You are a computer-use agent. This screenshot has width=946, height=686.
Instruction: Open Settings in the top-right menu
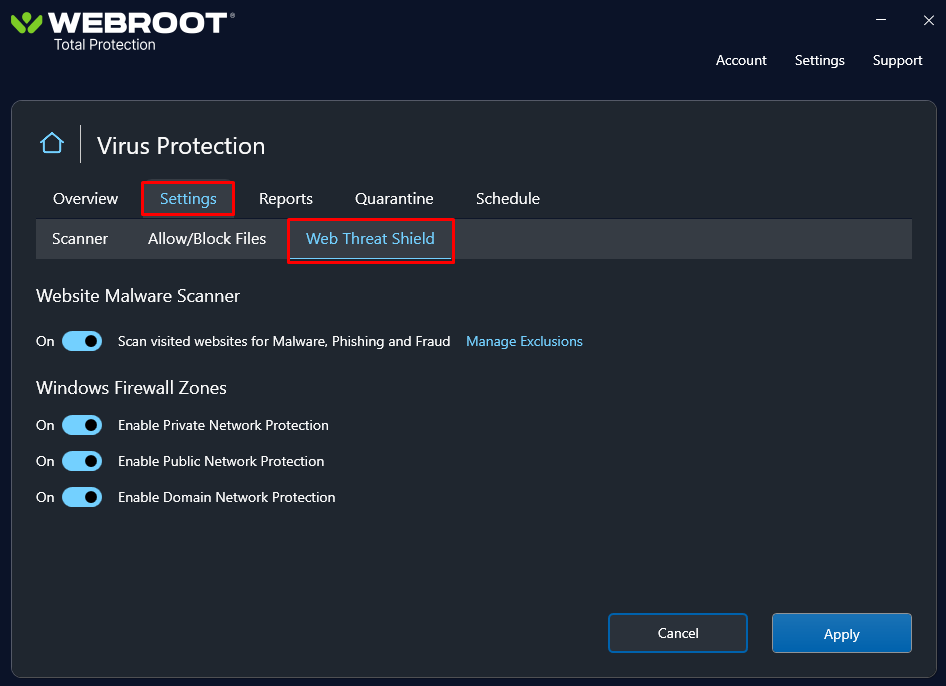pos(819,60)
